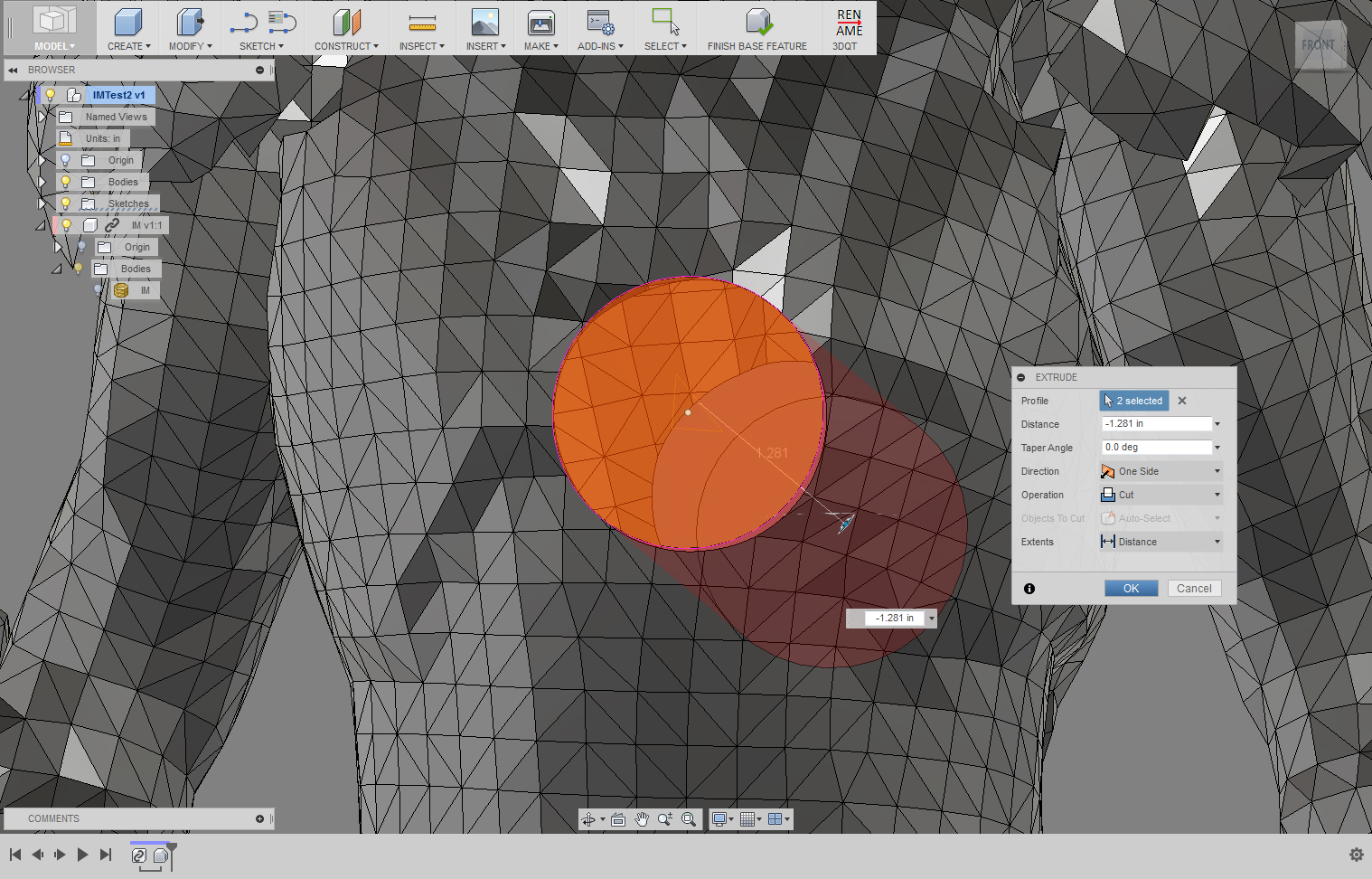Hide the Bodies folder with its lightbulb
Image resolution: width=1372 pixels, height=879 pixels.
coord(64,181)
